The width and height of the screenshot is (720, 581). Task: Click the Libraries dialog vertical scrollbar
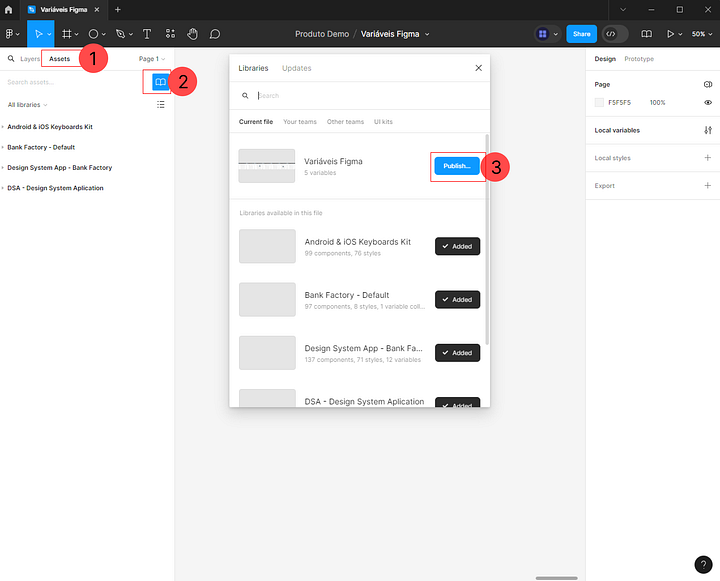point(487,239)
